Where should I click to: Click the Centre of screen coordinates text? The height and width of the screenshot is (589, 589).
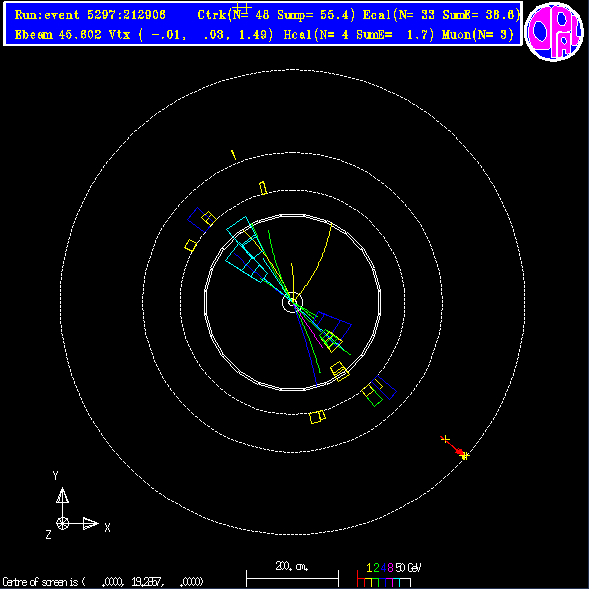coord(103,582)
